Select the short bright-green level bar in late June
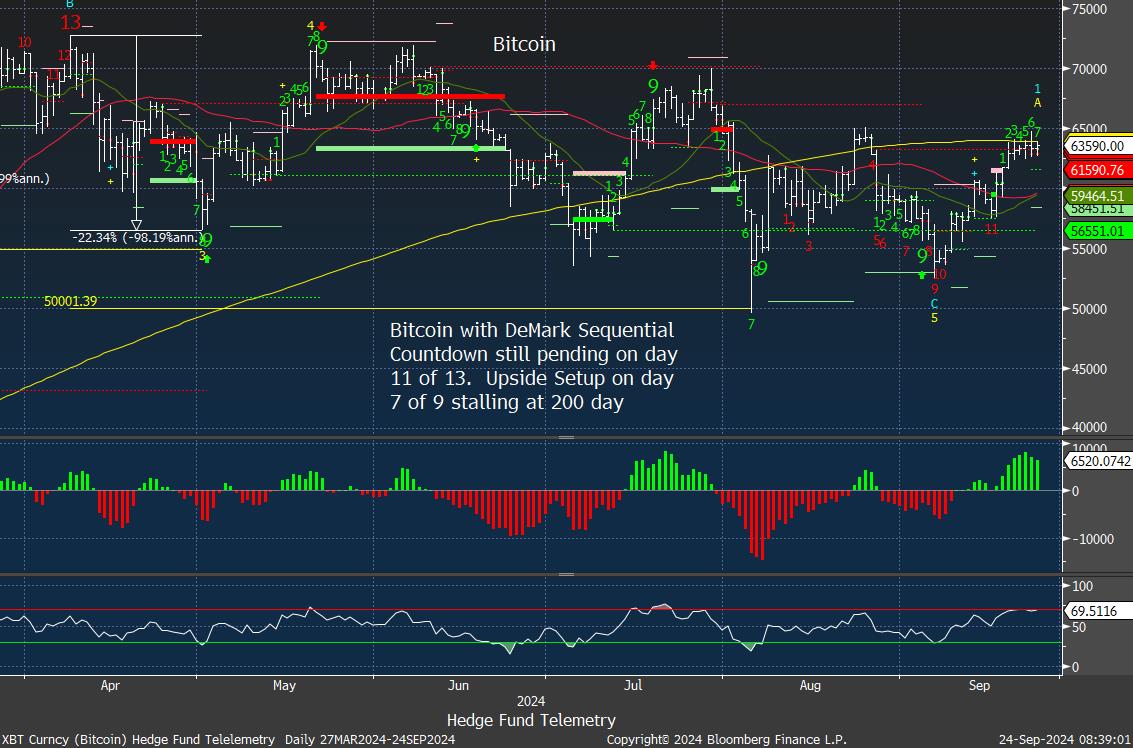 click(x=593, y=219)
